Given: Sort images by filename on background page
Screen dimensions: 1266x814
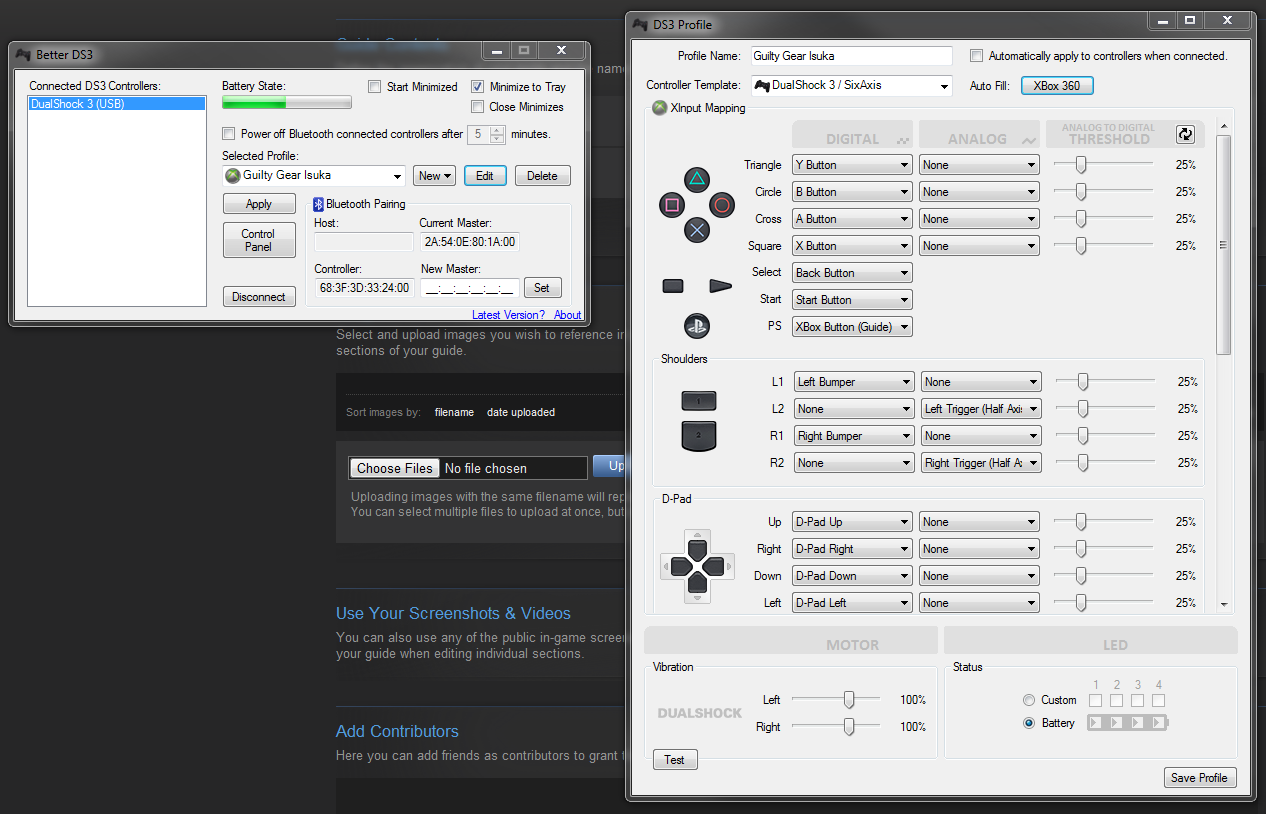Looking at the screenshot, I should click(x=454, y=412).
